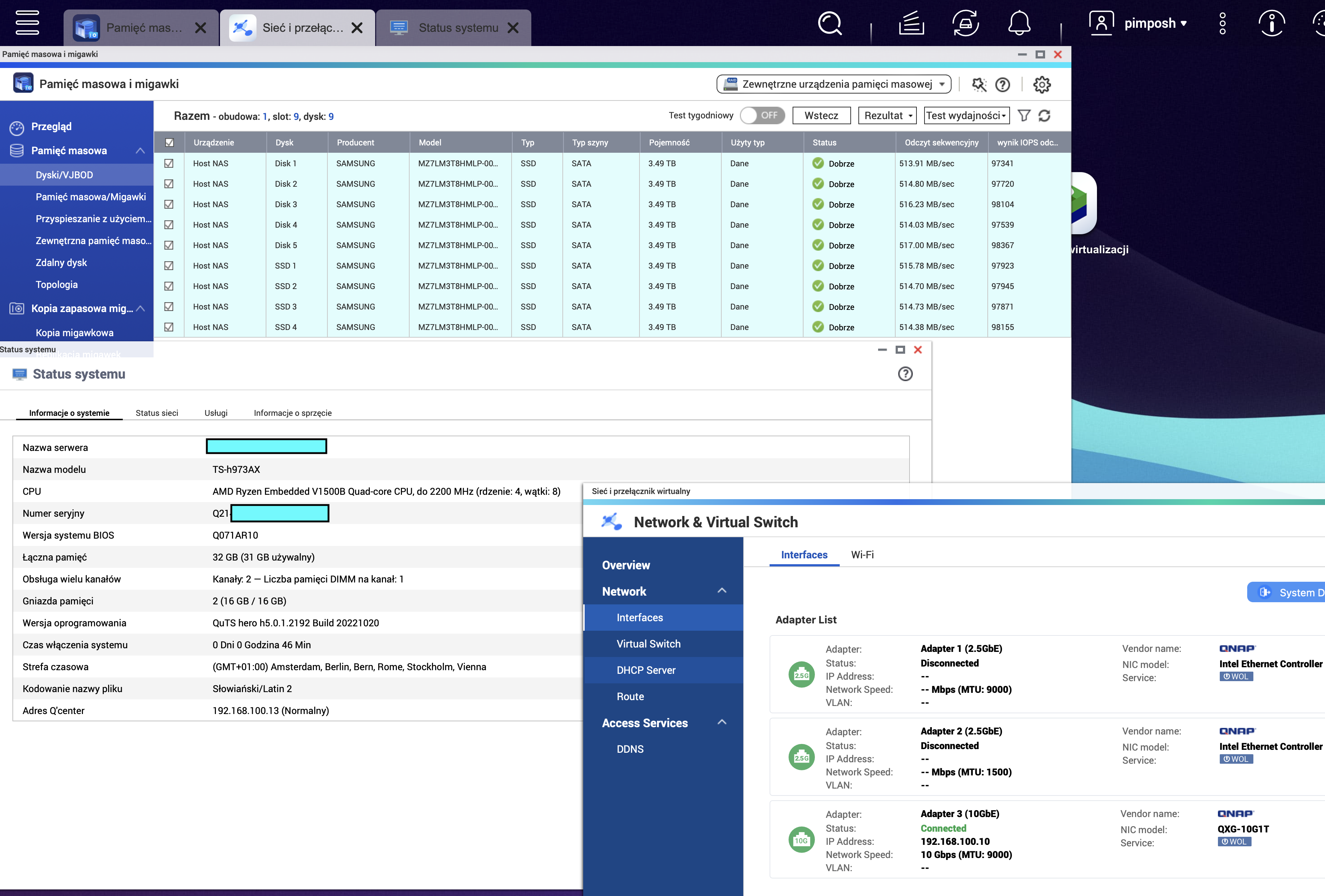Click the search magnifier icon in top bar

pyautogui.click(x=829, y=23)
